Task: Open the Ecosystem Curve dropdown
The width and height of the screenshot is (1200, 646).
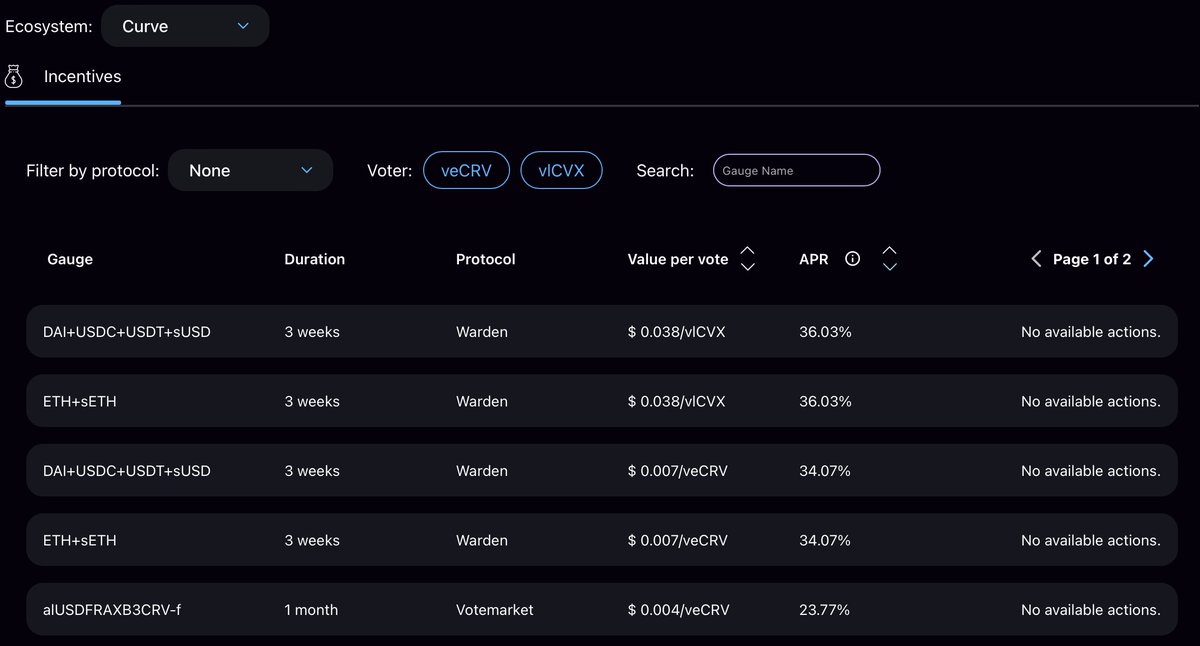Action: pos(184,26)
